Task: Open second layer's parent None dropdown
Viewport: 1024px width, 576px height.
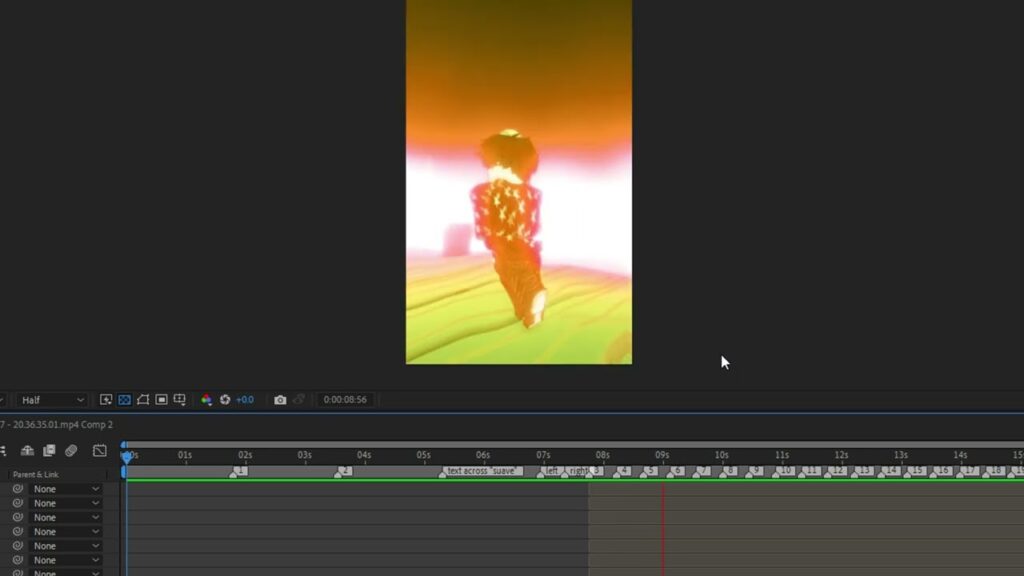Action: point(66,503)
